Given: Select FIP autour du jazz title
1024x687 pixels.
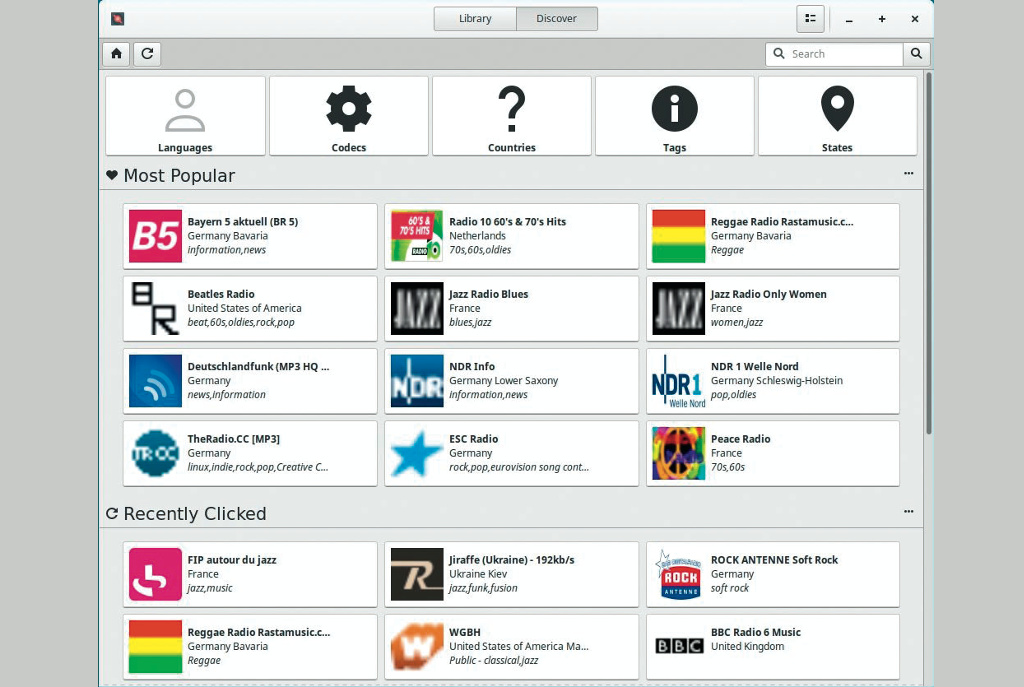Looking at the screenshot, I should point(232,560).
